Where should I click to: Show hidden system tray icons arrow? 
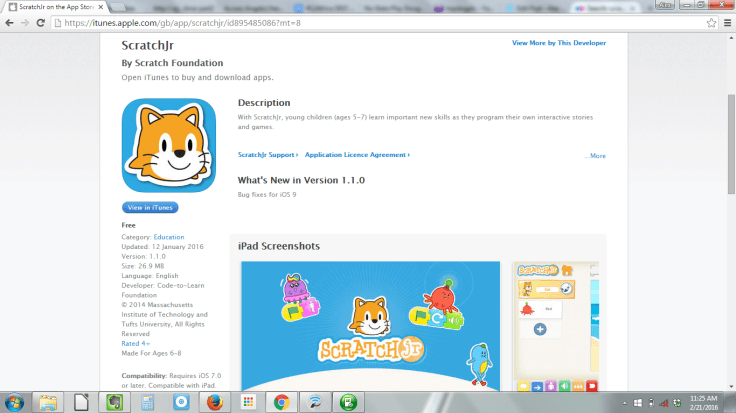(x=624, y=403)
